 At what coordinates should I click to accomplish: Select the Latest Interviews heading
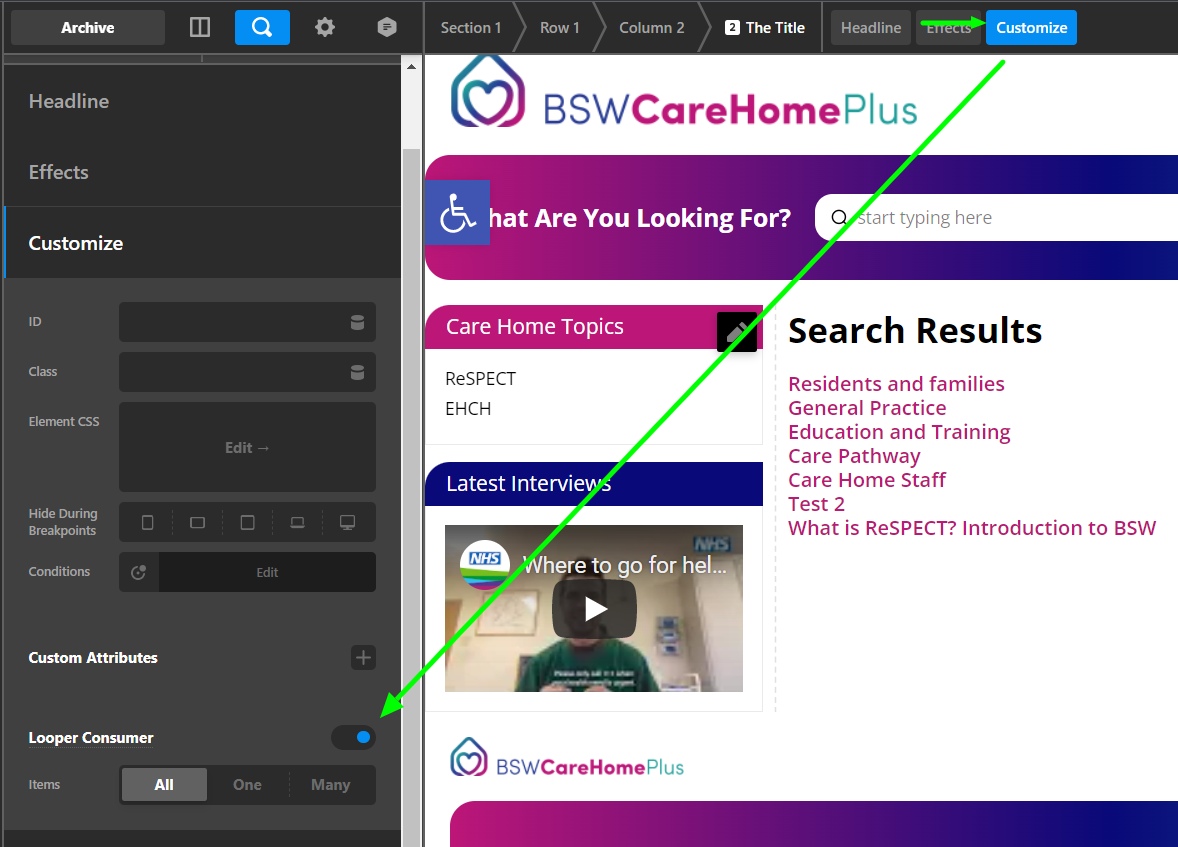coord(529,483)
